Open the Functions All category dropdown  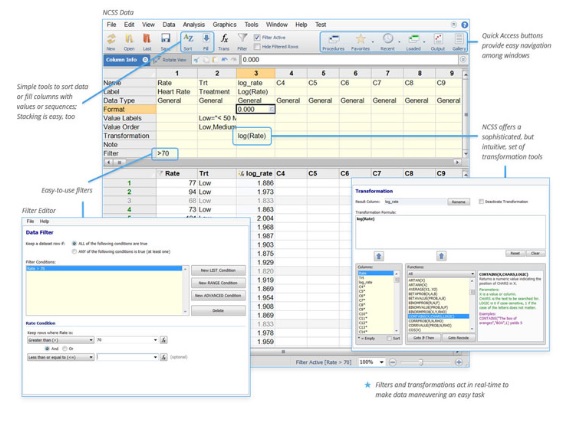point(441,274)
